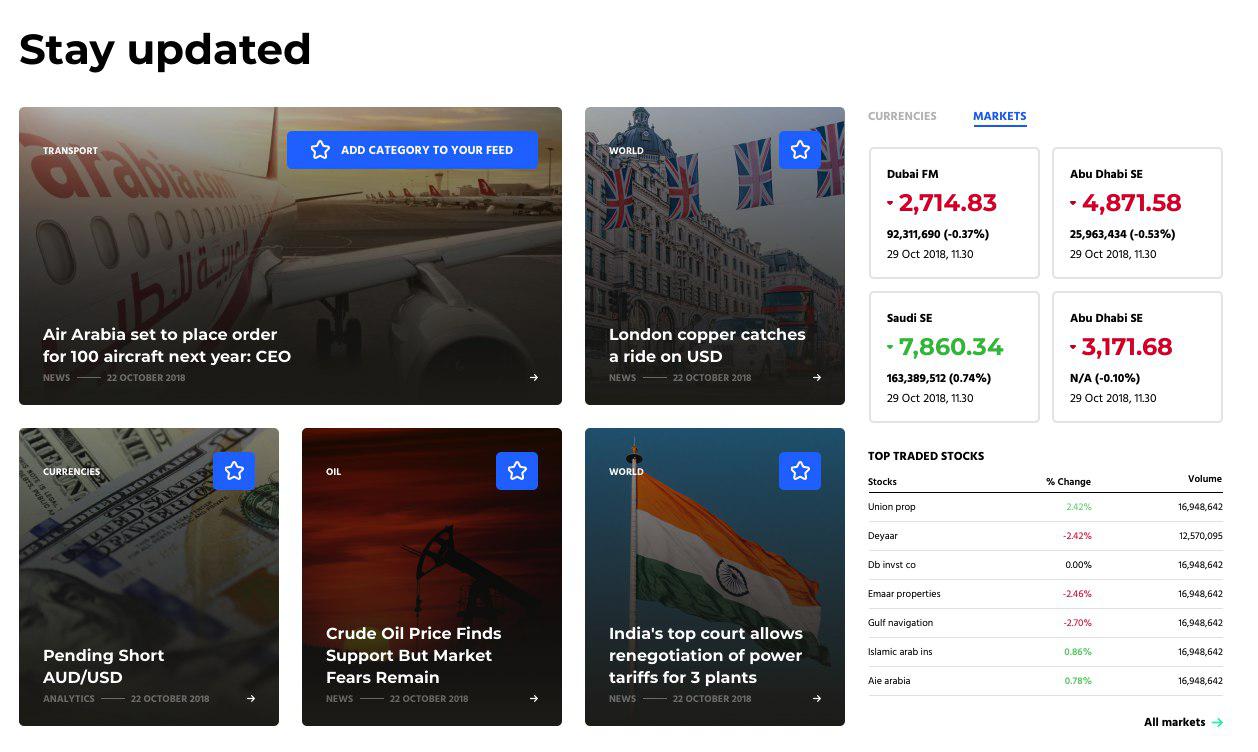Click star icon on London copper card
This screenshot has width=1258, height=752.
point(800,150)
